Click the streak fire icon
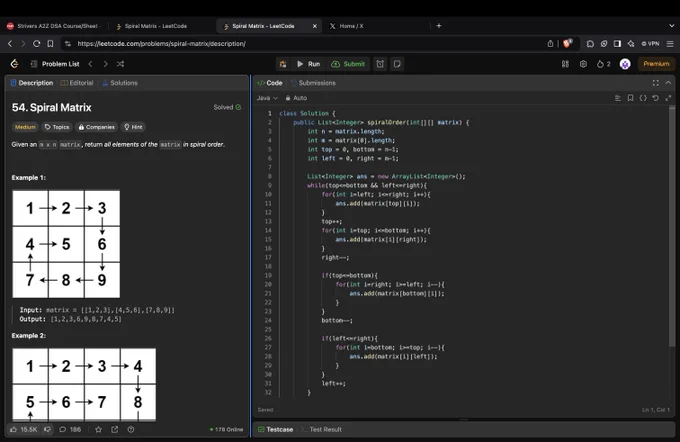 [x=603, y=64]
